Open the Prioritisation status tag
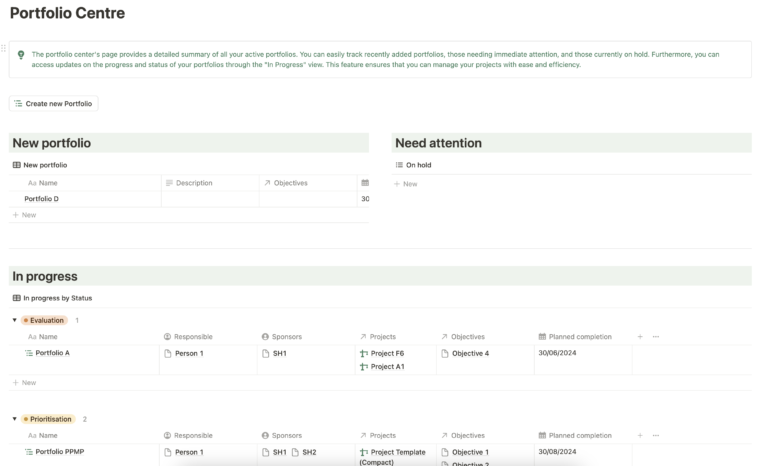Image resolution: width=768 pixels, height=466 pixels. coord(49,419)
